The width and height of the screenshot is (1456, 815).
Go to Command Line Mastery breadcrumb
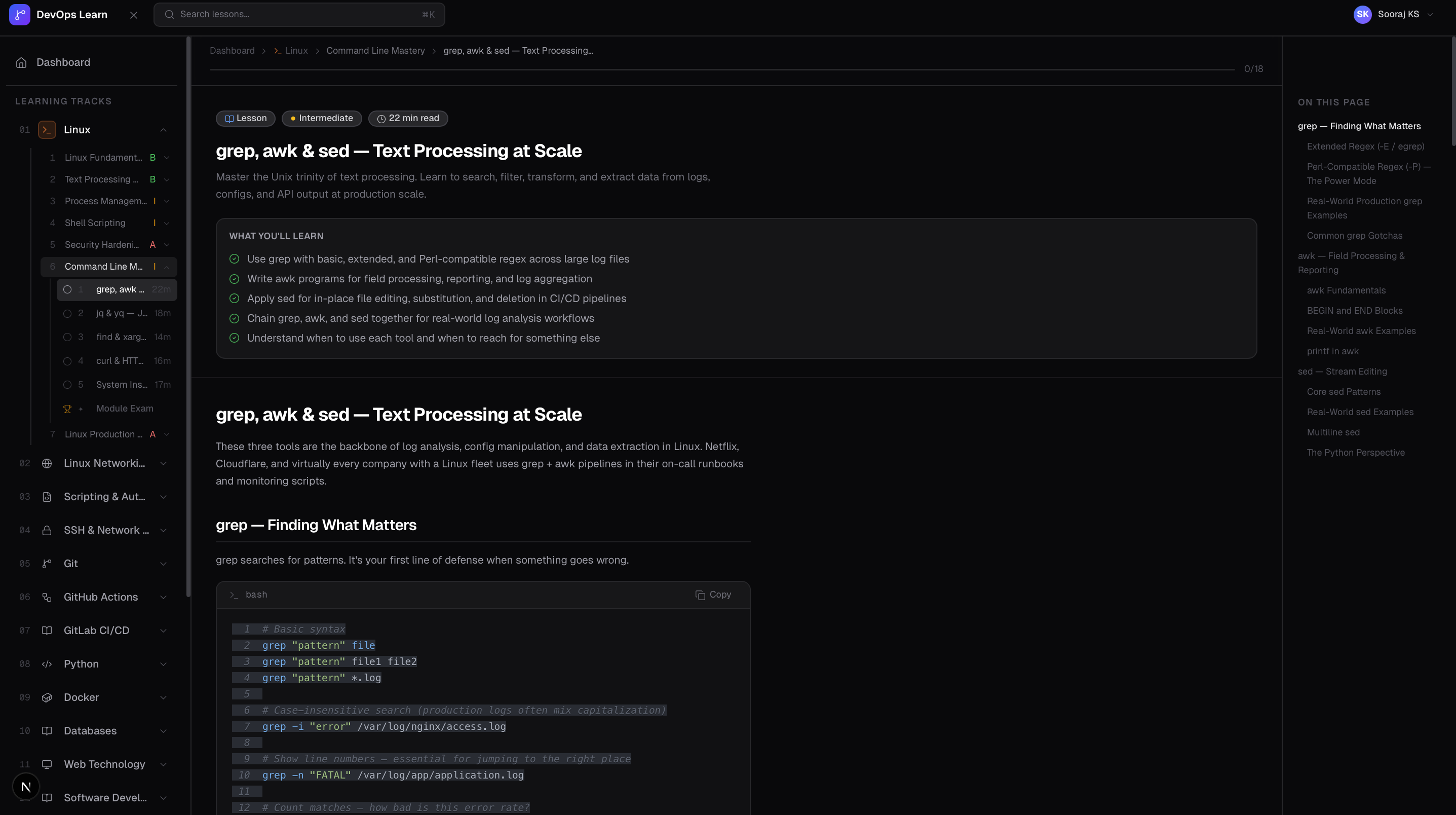pyautogui.click(x=375, y=51)
